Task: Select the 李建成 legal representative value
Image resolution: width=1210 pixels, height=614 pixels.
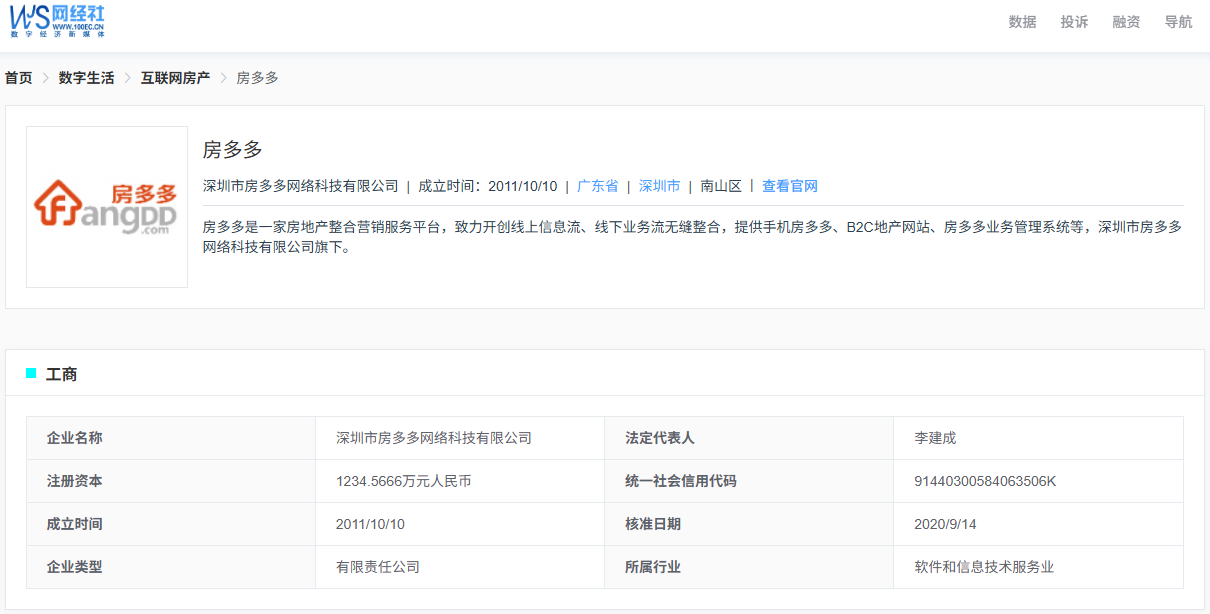Action: coord(935,438)
